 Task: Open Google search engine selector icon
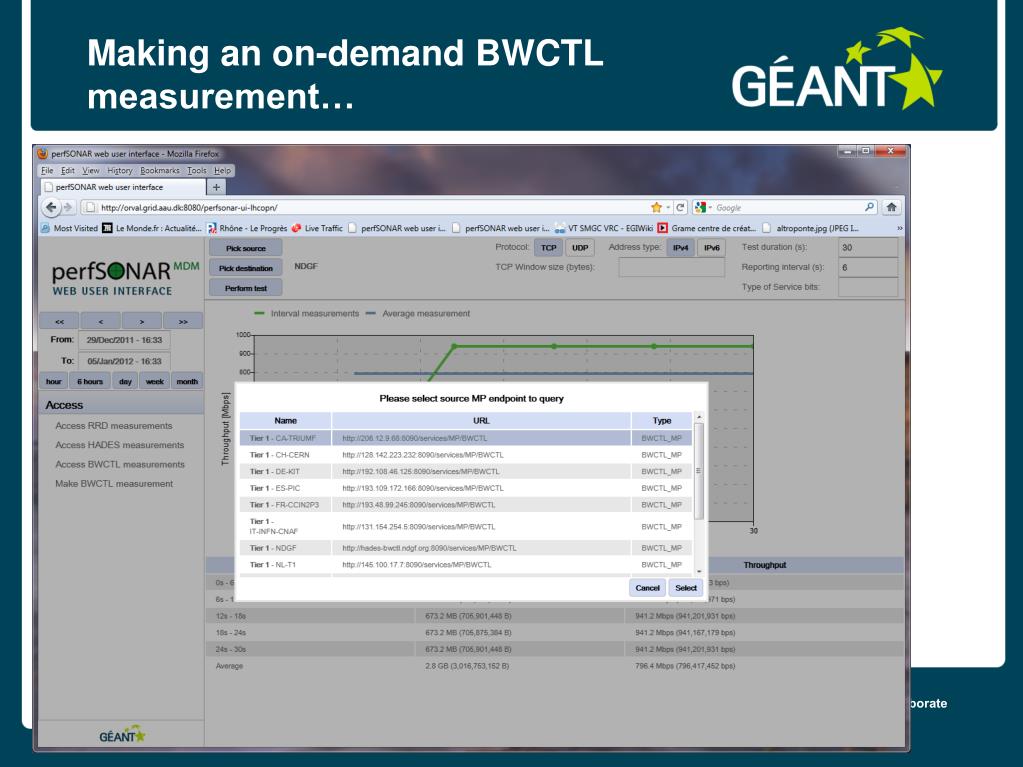pyautogui.click(x=703, y=207)
